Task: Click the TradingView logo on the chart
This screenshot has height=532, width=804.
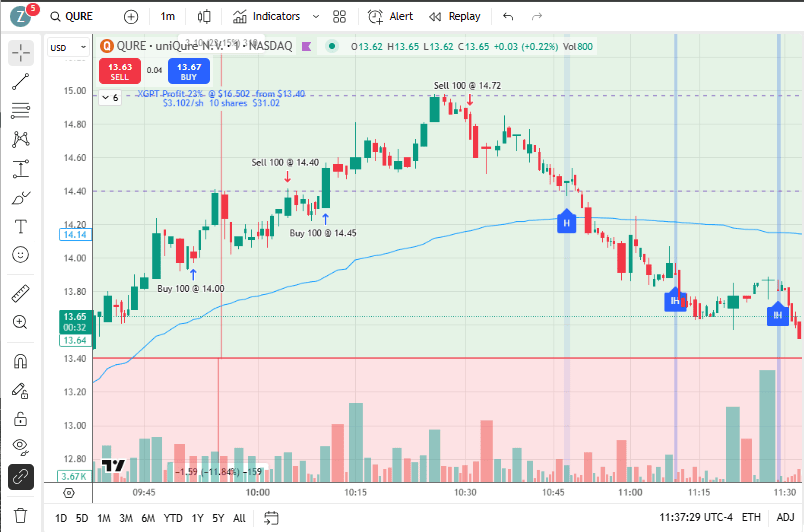Action: 113,466
